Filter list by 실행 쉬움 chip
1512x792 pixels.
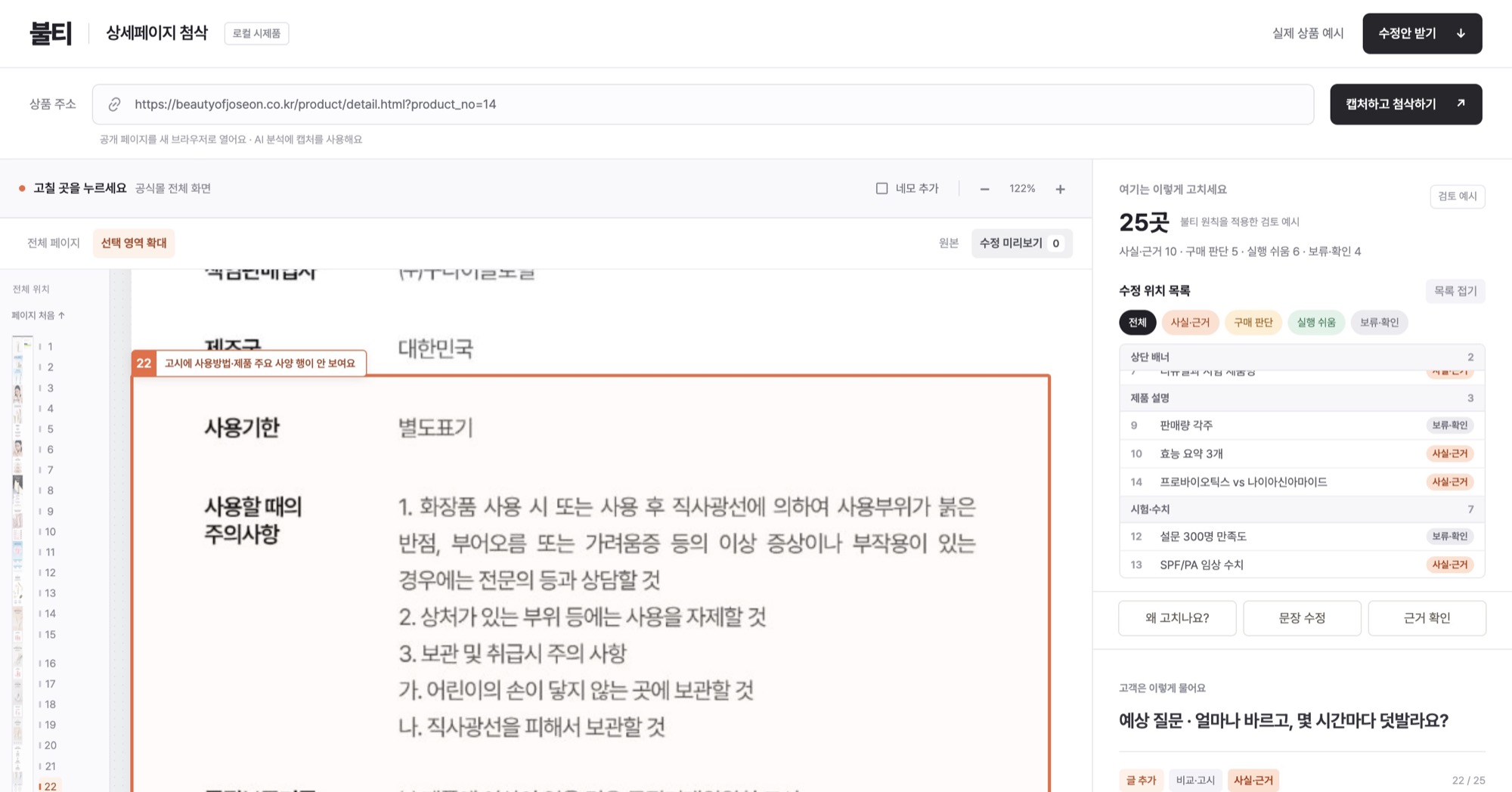coord(1316,323)
